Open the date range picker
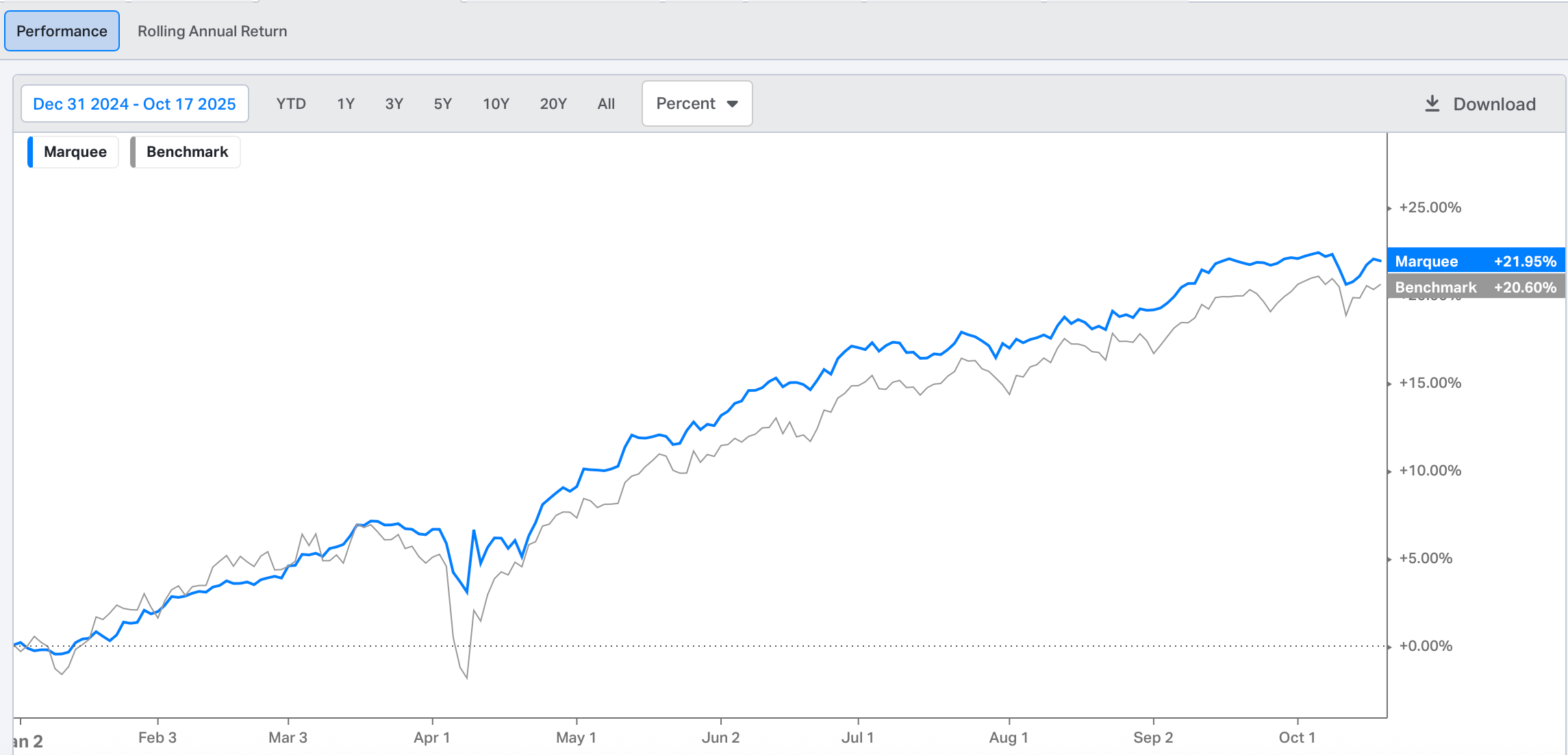 [134, 103]
